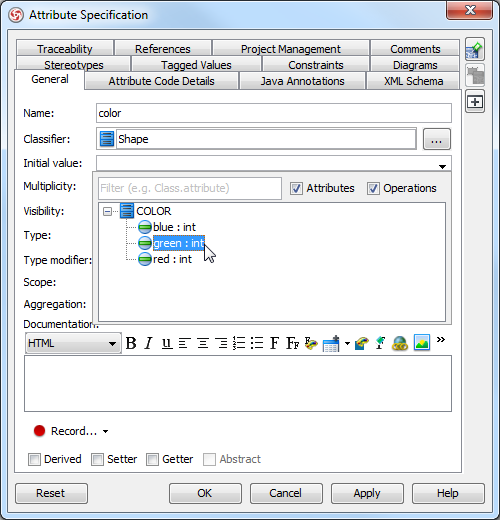Click the clear formatting brush icon
This screenshot has width=500, height=520.
click(x=380, y=343)
